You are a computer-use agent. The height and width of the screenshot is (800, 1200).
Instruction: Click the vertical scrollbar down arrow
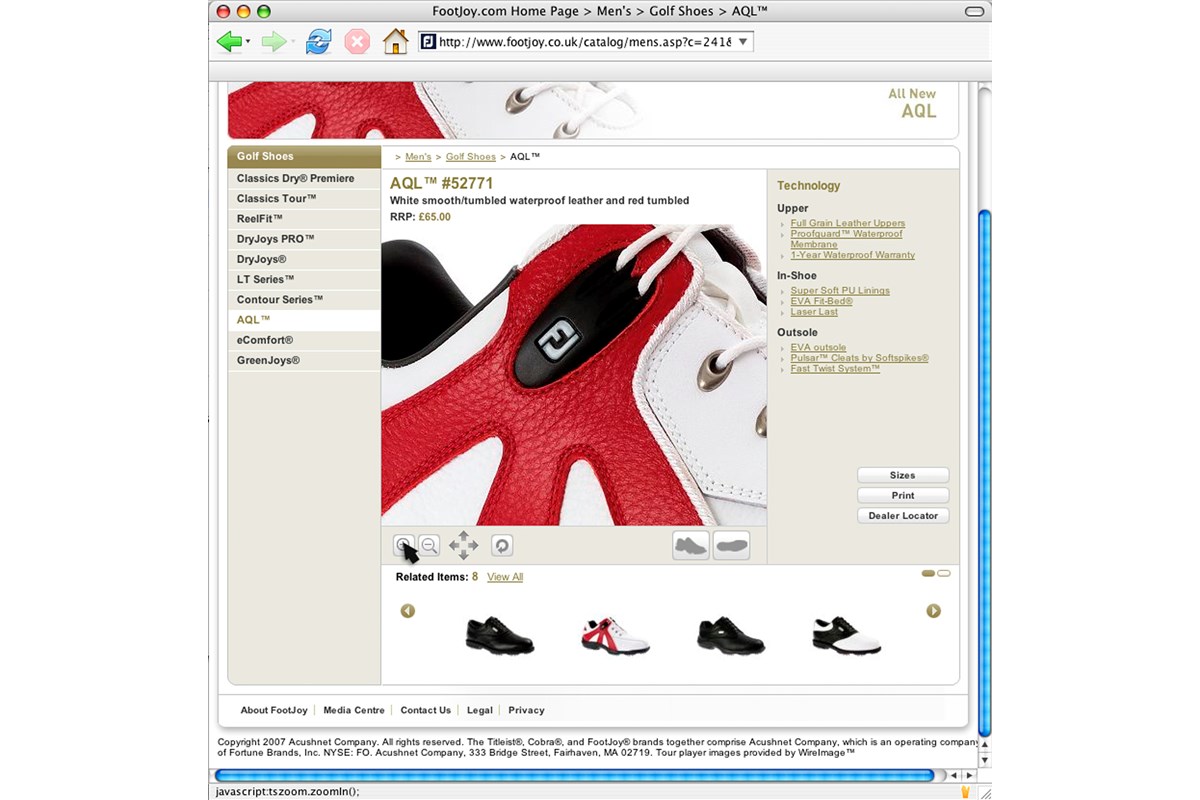click(x=984, y=760)
